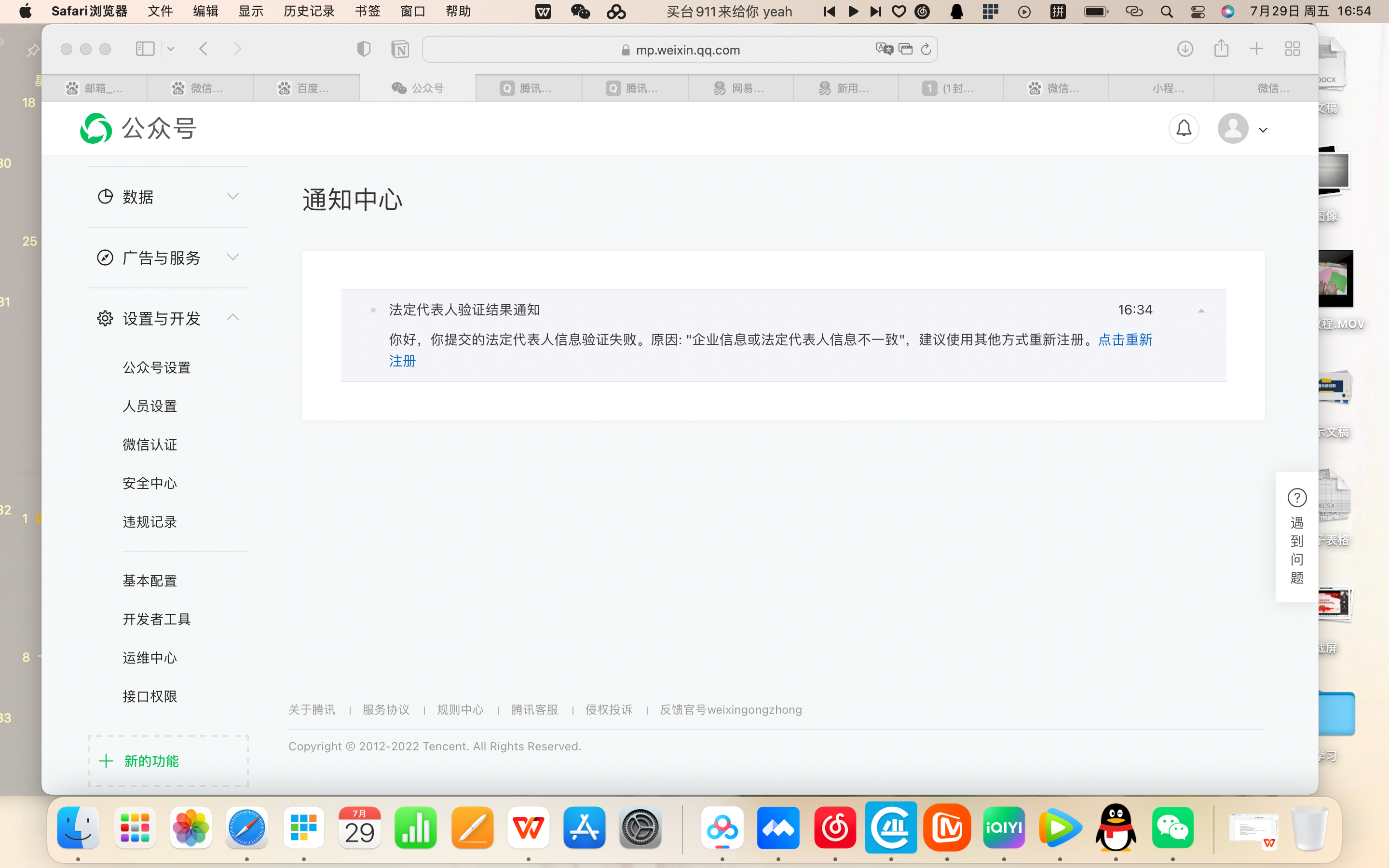The image size is (1389, 868).
Task: Reload the page with refresh icon
Action: [x=926, y=49]
